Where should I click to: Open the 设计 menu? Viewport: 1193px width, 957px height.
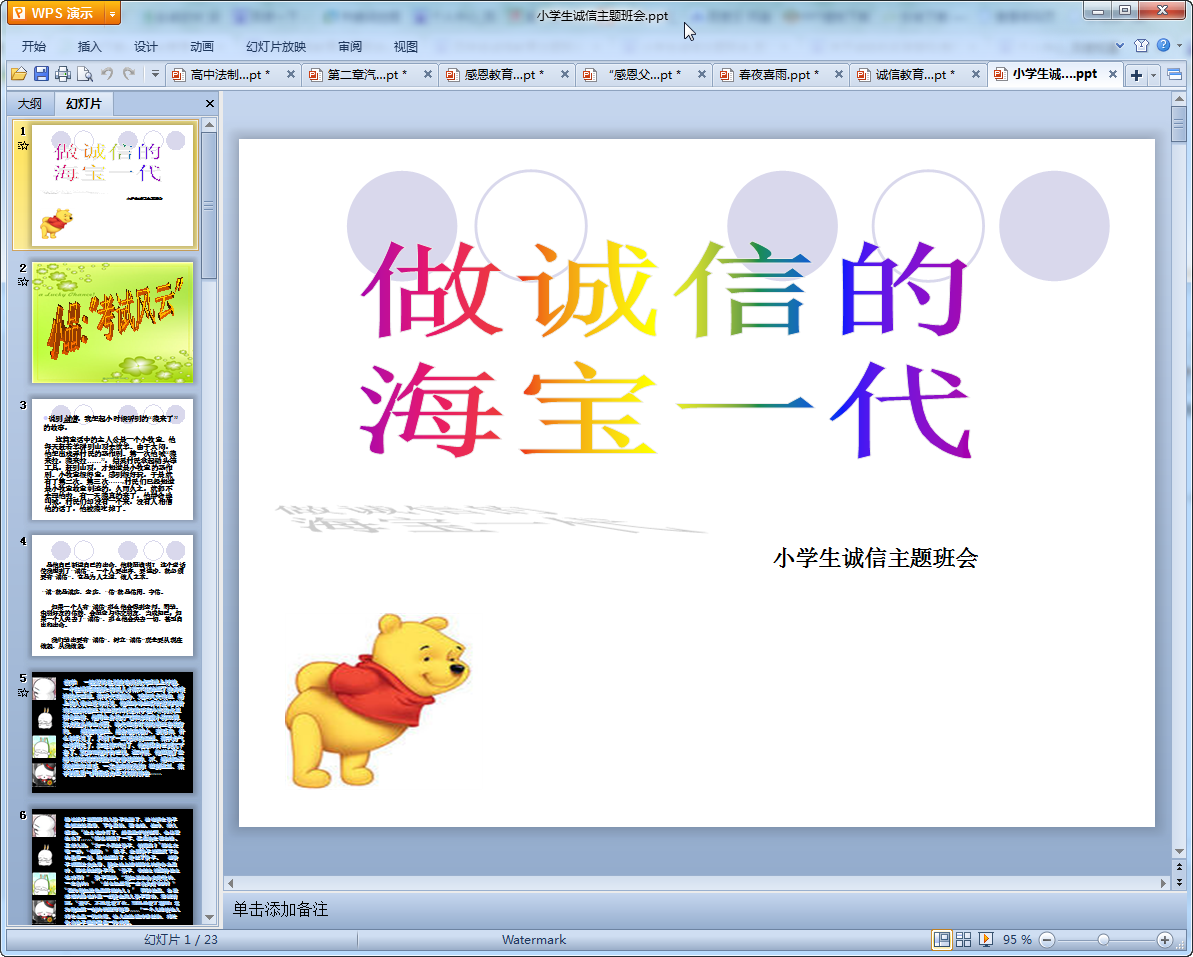click(145, 46)
